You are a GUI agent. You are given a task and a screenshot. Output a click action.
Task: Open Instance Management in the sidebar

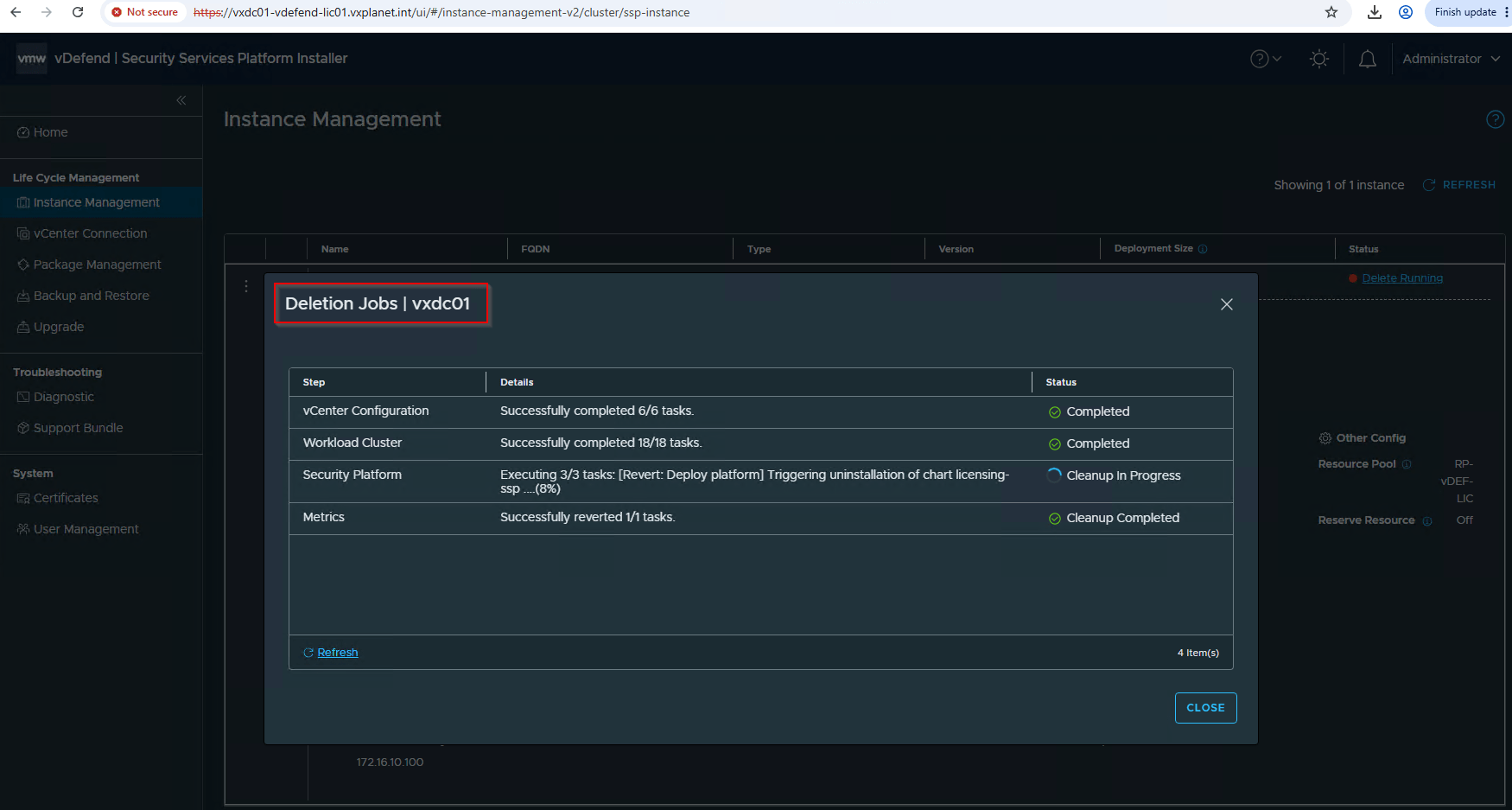(101, 202)
